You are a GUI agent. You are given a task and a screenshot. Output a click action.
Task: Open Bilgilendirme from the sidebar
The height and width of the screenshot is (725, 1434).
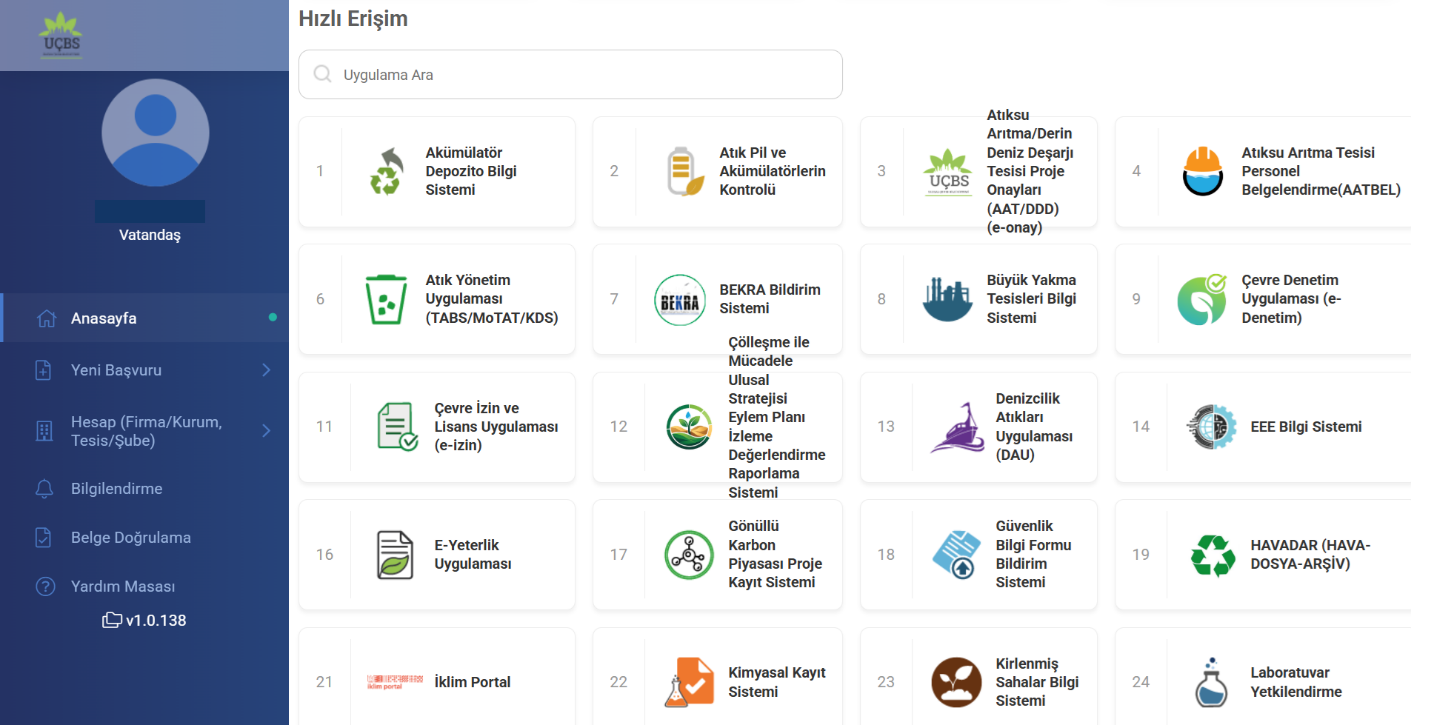(x=116, y=489)
